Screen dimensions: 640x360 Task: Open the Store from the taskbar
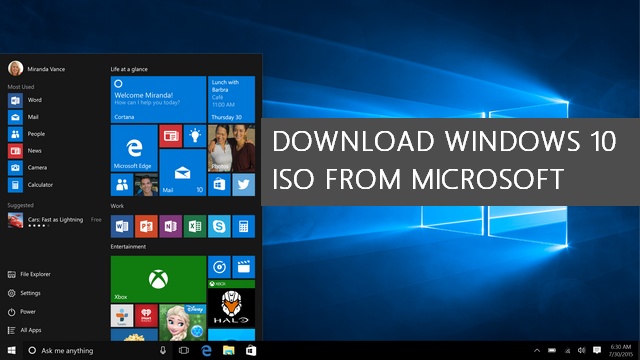(251, 351)
